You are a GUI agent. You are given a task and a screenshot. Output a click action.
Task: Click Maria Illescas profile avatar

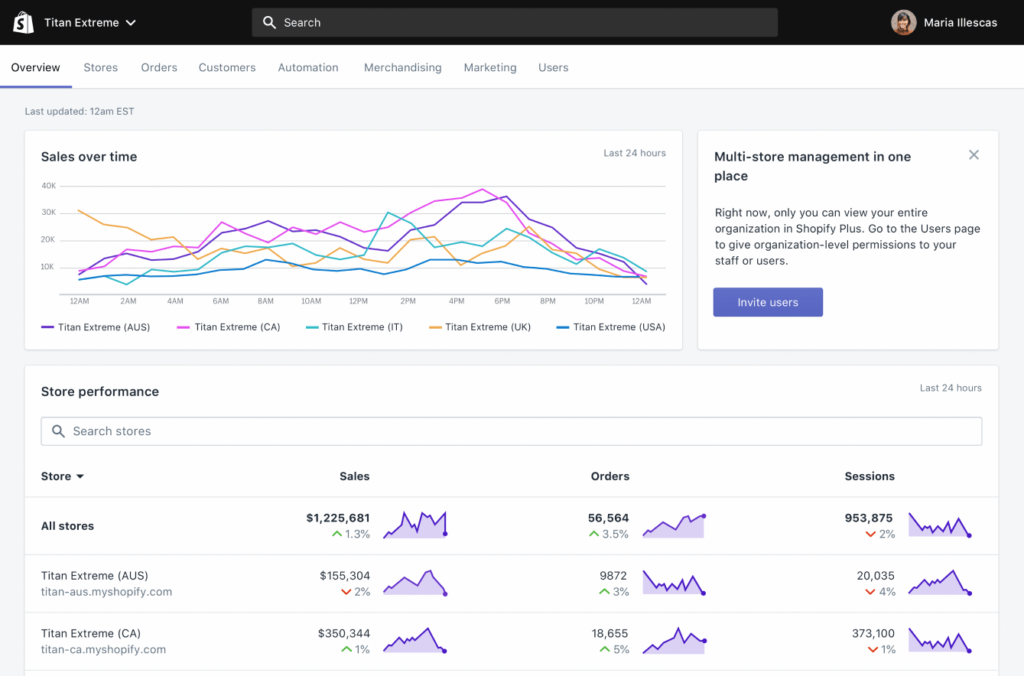pyautogui.click(x=903, y=23)
